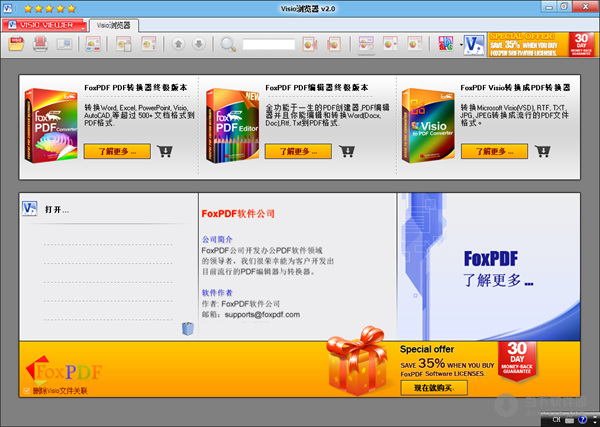Click the magnifier search icon
Screen dimensions: 600x427
coord(228,44)
